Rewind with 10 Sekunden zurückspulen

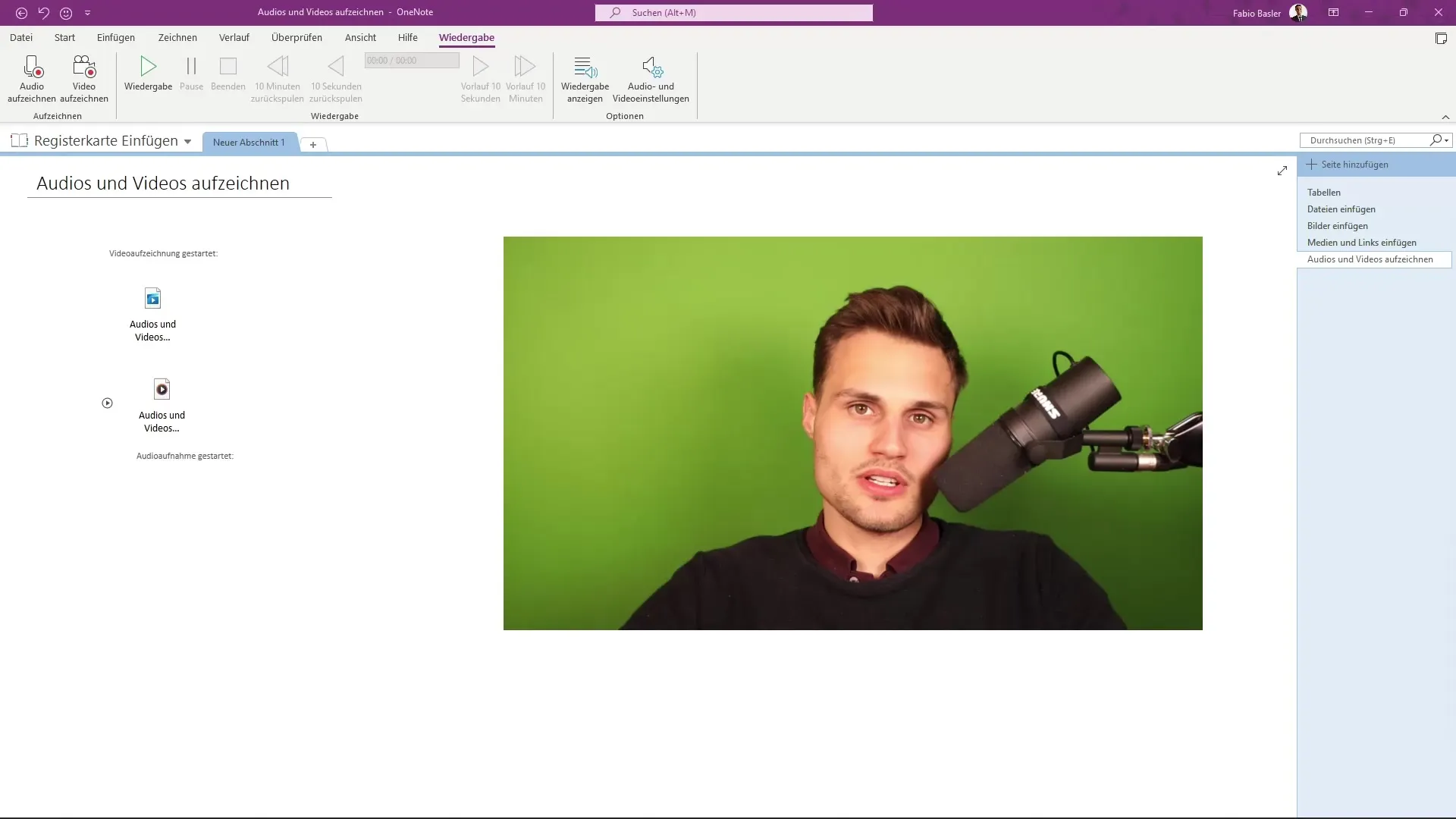(x=336, y=79)
